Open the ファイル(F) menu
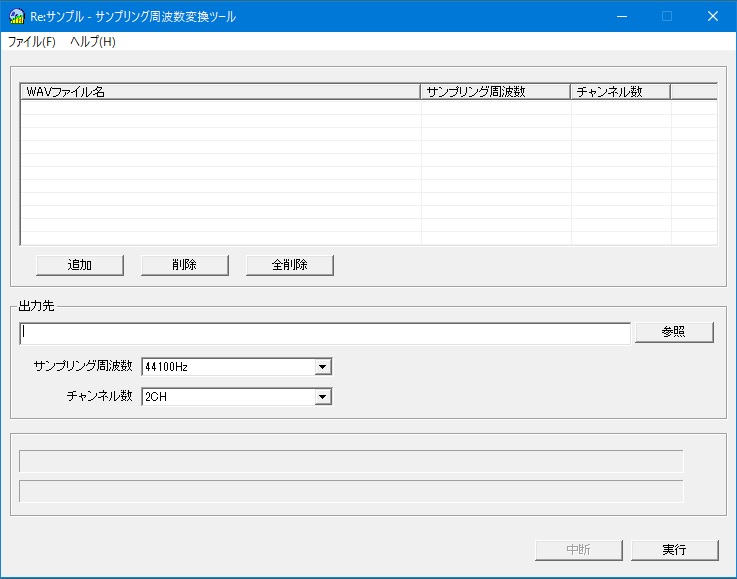This screenshot has width=737, height=579. 31,42
